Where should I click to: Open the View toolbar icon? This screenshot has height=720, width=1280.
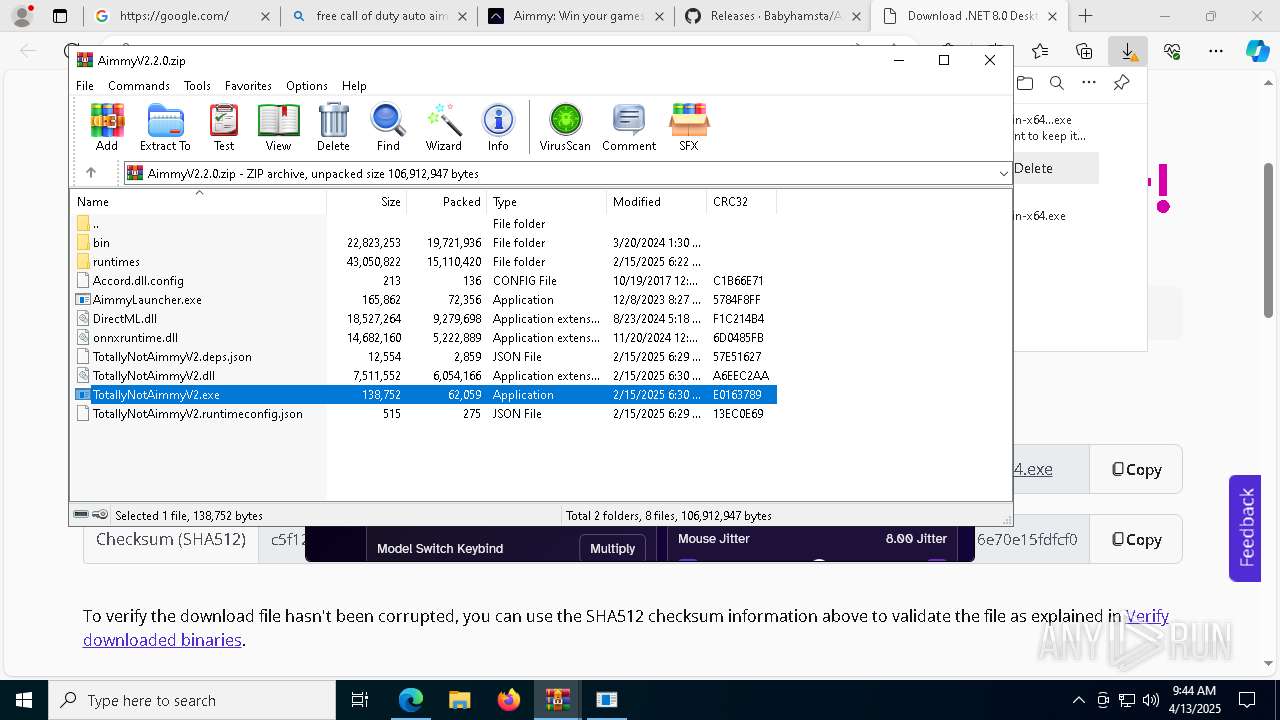(x=278, y=128)
